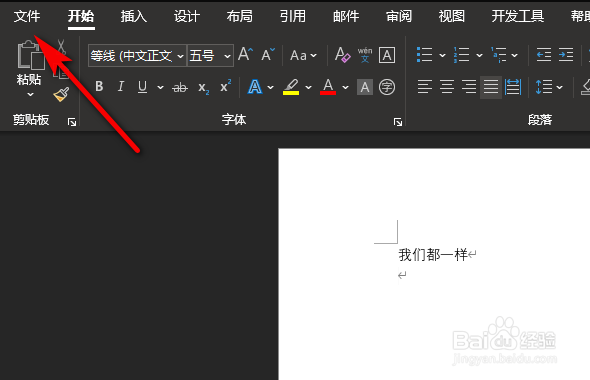
Task: Apply distributed alignment
Action: tap(513, 87)
